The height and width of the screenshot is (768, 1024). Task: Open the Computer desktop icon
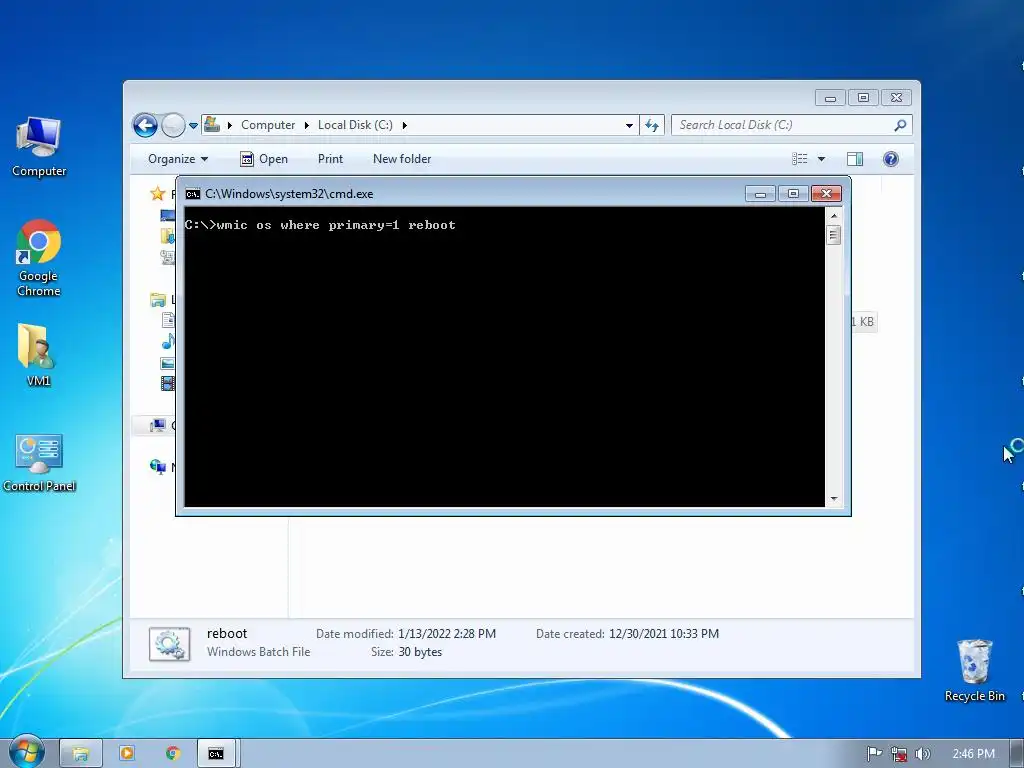point(39,147)
